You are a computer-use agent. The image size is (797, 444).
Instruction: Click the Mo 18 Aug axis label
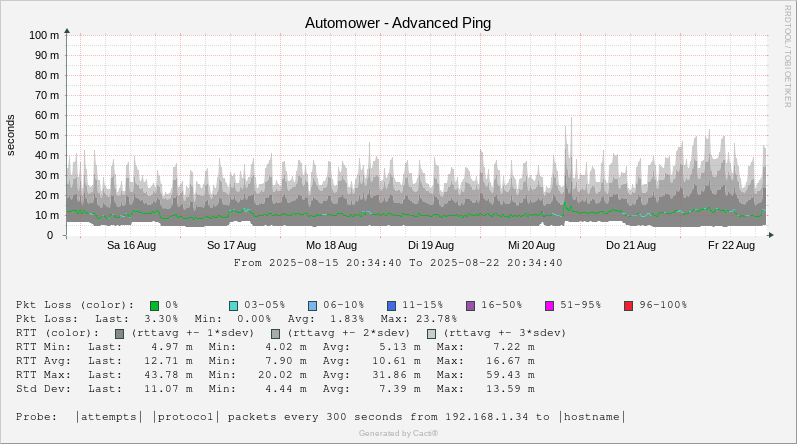[331, 245]
